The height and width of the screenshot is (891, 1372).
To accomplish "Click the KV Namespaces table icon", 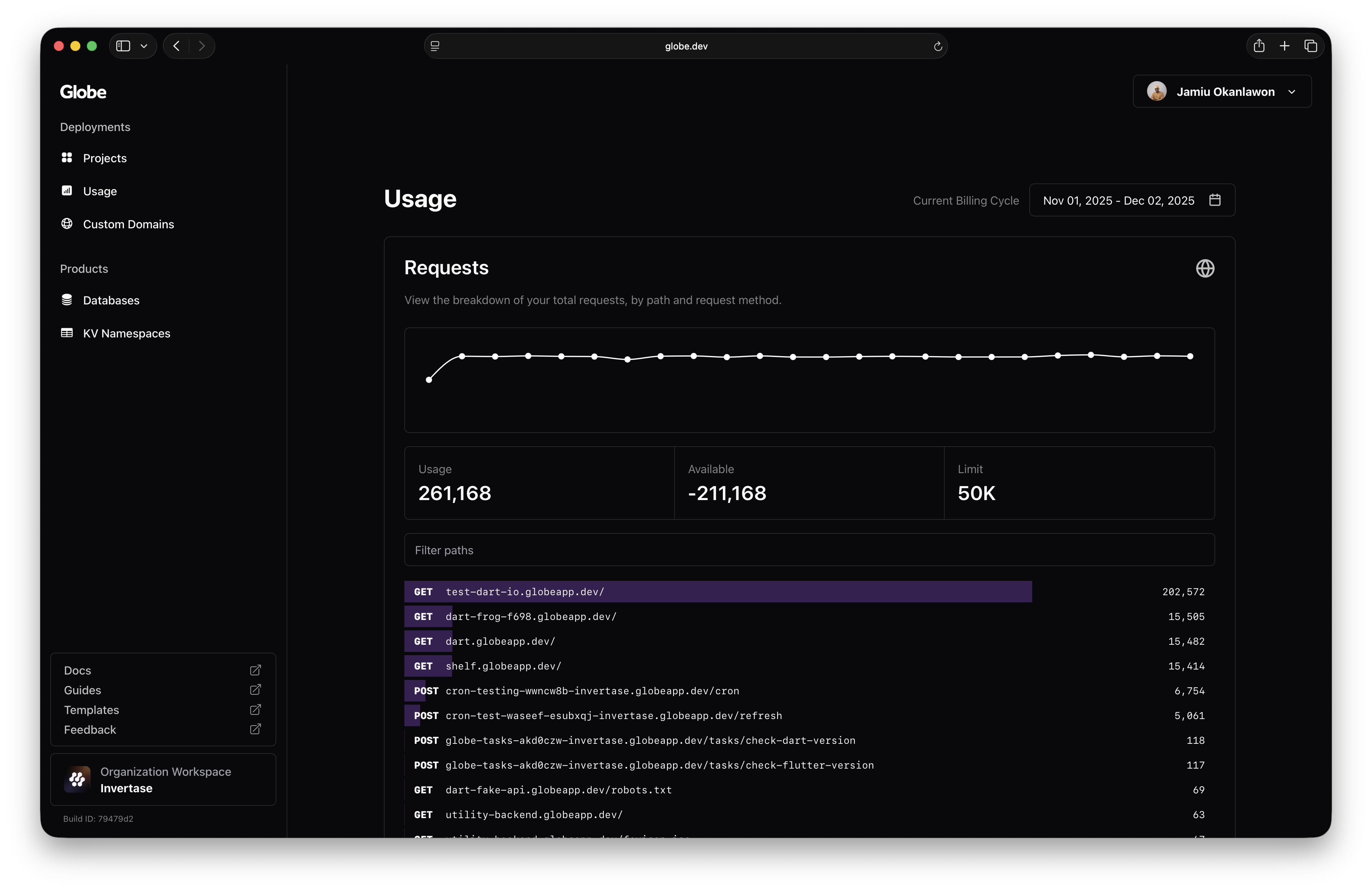I will coord(67,333).
